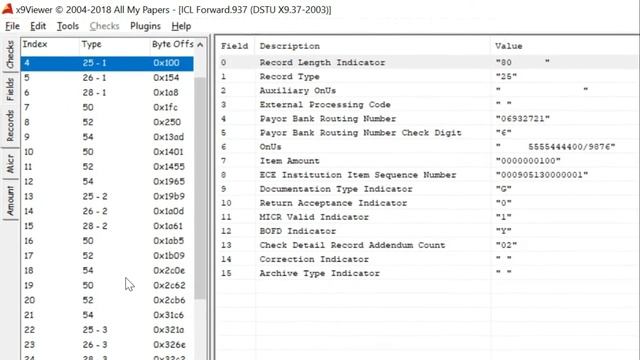
Task: Select record index 16 at offset 0x1ab5
Action: 107,241
